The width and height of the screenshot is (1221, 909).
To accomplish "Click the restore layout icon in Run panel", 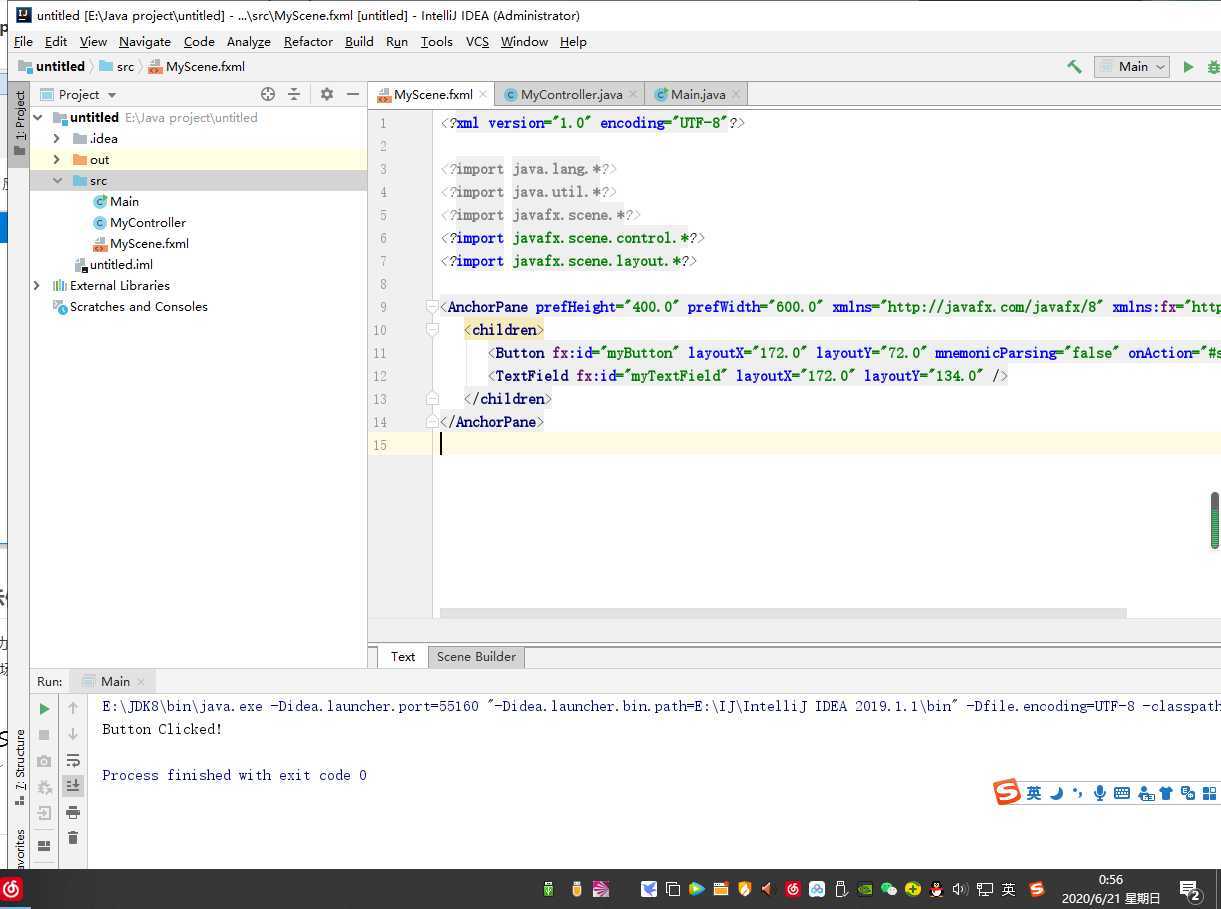I will point(44,846).
